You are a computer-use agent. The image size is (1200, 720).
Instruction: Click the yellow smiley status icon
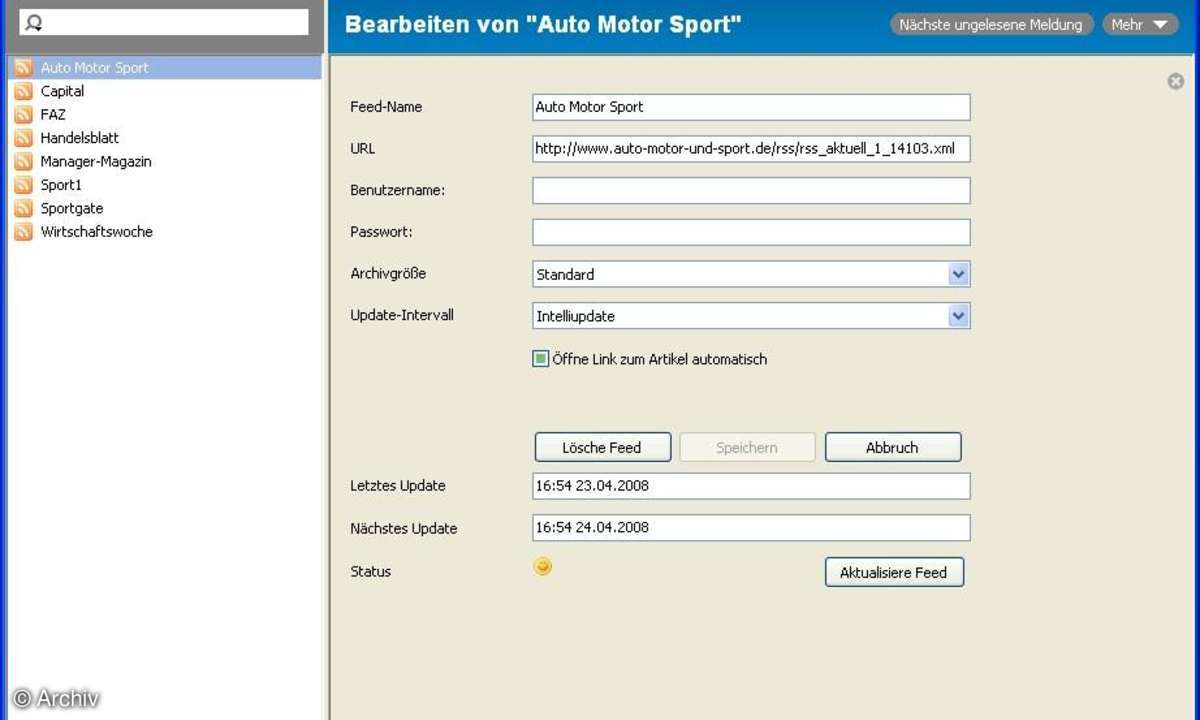[x=542, y=567]
